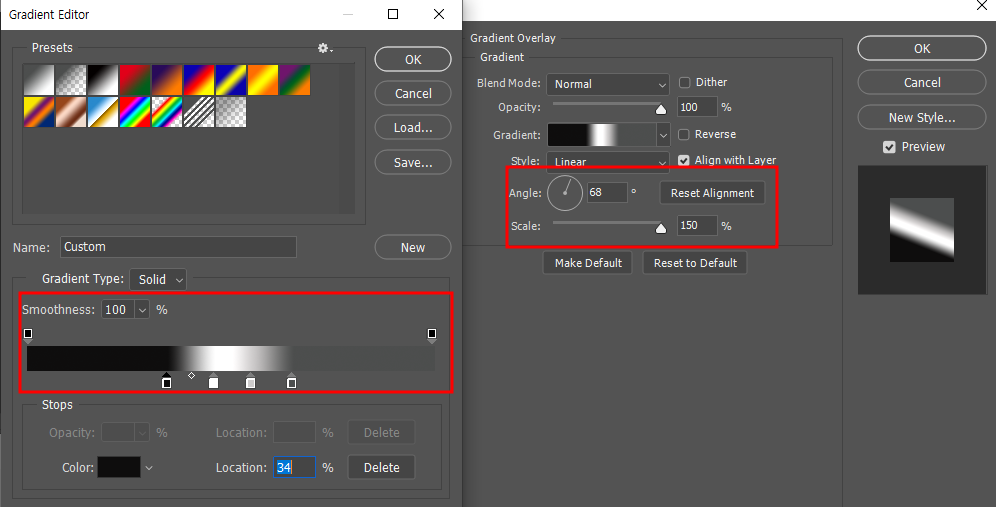The width and height of the screenshot is (996, 507).
Task: Select the Foreground to Transparent gradient preset
Action: click(x=71, y=80)
